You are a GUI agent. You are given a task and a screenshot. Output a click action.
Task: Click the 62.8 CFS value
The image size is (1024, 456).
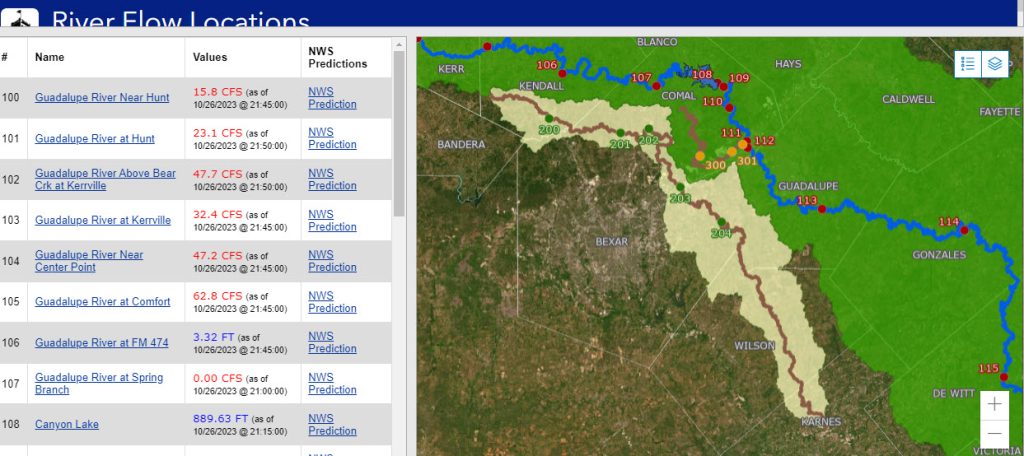217,297
